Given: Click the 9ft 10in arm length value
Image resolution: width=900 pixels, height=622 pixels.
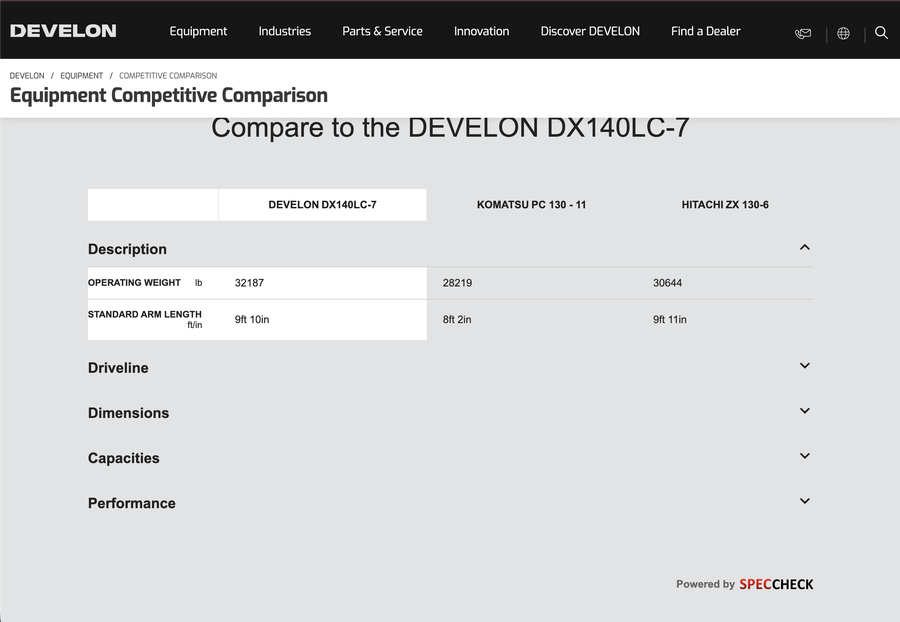Looking at the screenshot, I should [252, 320].
